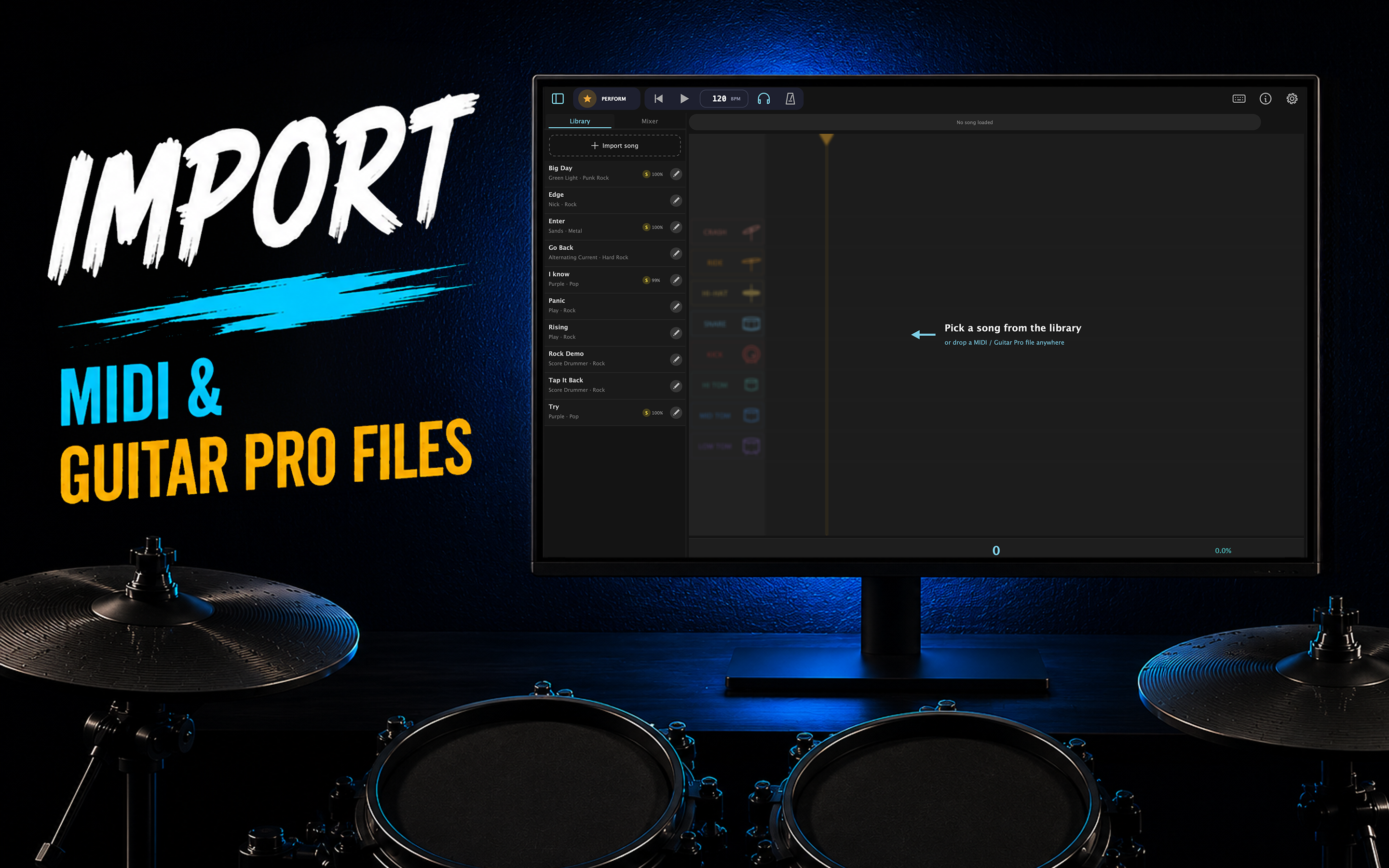
Task: Toggle the headphones icon
Action: 763,99
